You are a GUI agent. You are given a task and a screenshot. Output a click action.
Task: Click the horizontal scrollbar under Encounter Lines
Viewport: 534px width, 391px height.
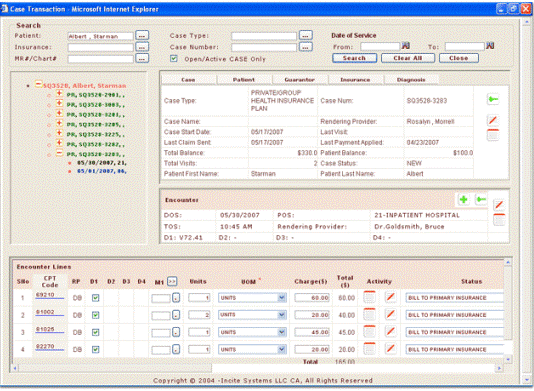(257, 368)
